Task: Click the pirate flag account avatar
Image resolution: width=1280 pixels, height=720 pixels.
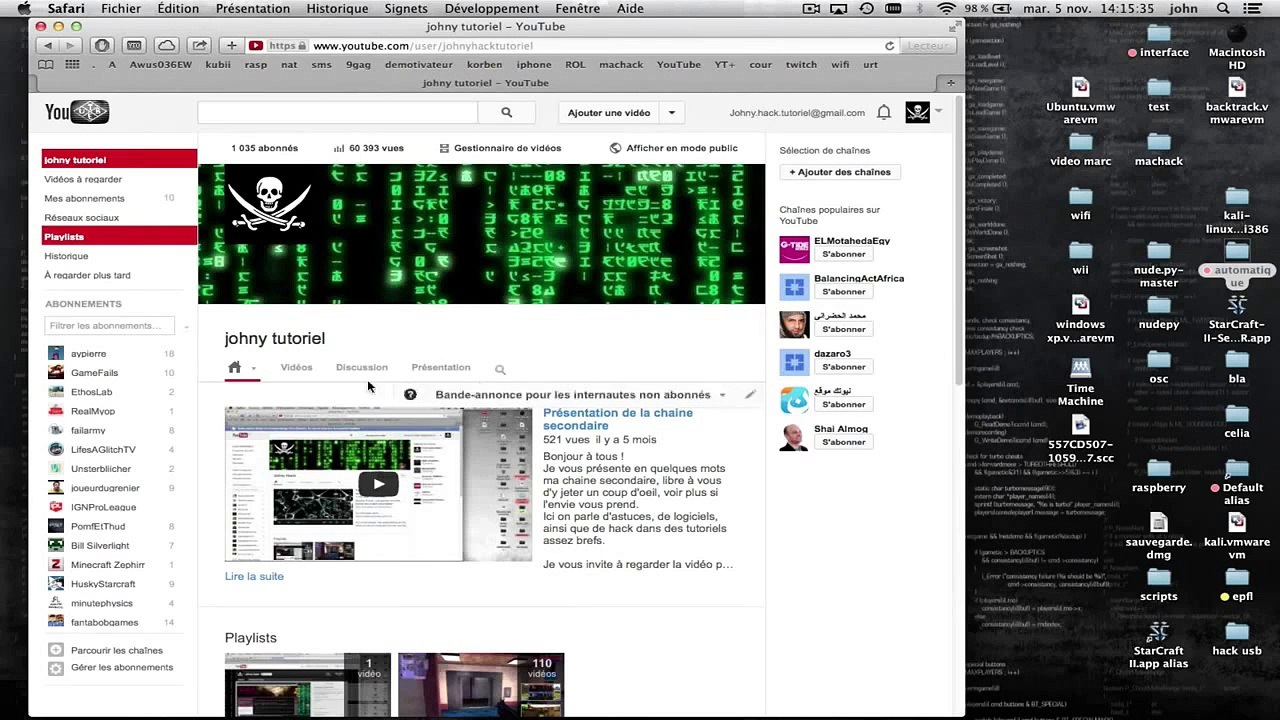Action: (918, 112)
